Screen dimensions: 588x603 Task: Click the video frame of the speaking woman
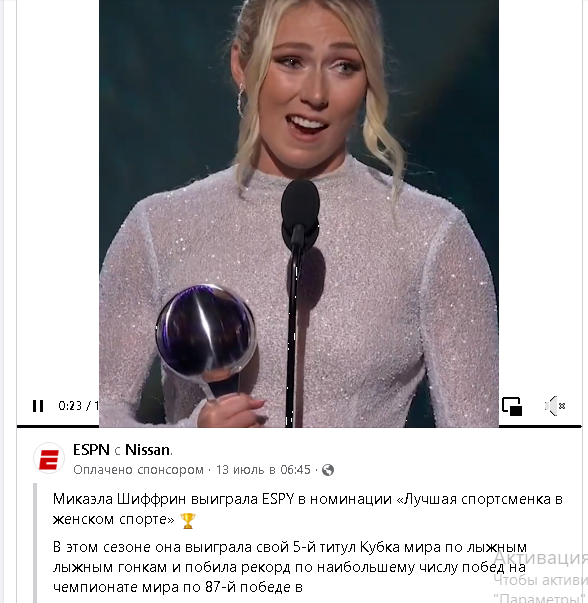tap(299, 213)
